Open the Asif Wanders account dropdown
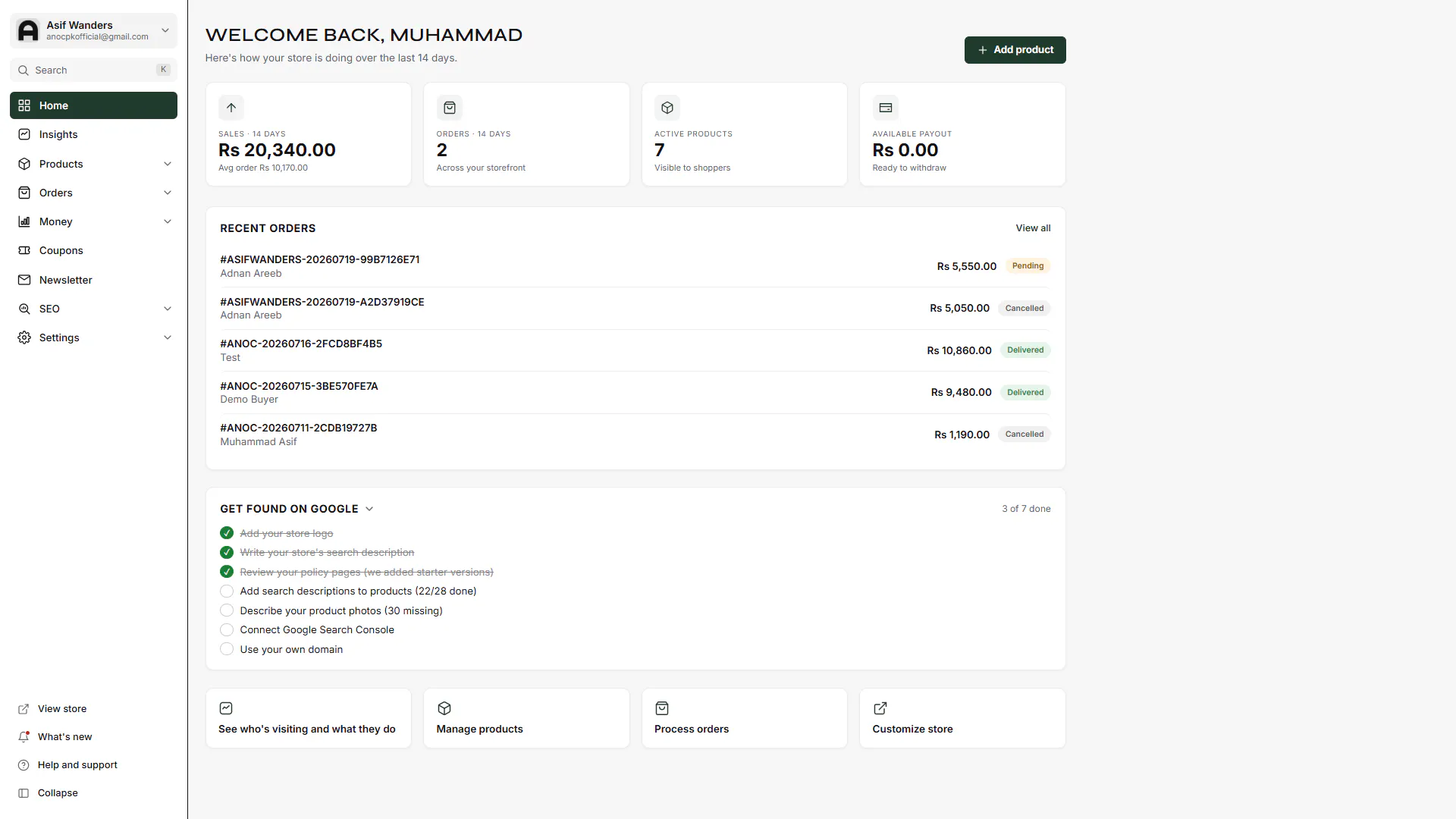1456x819 pixels. [x=93, y=30]
